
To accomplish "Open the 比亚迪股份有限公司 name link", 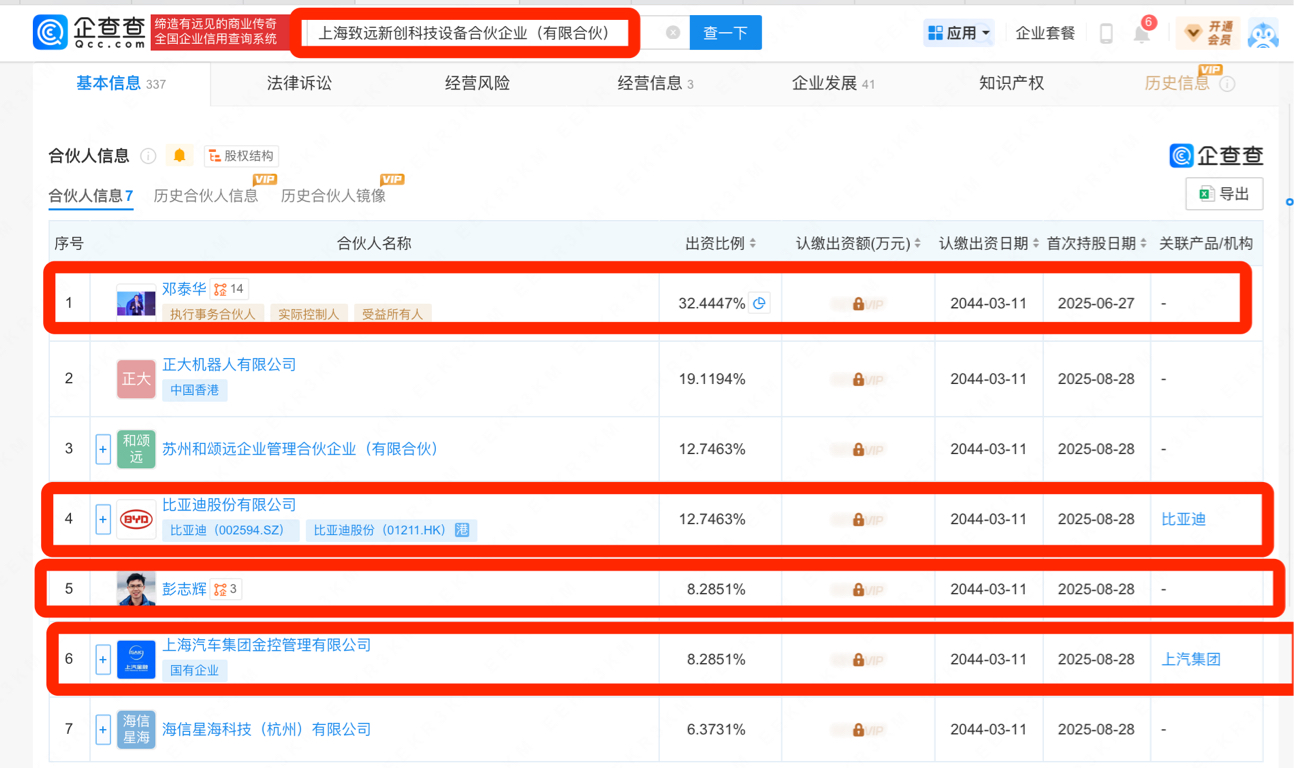I will (x=229, y=505).
